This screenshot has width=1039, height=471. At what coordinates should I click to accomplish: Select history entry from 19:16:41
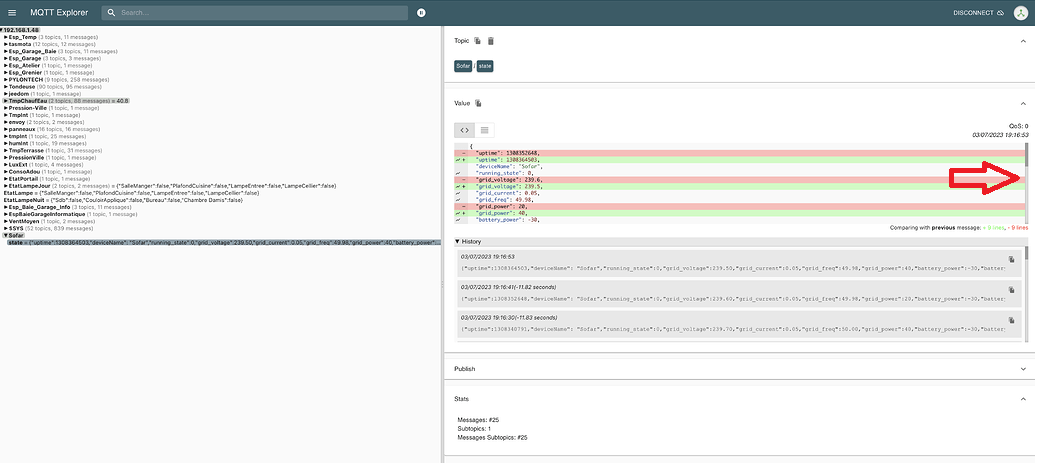pos(739,293)
